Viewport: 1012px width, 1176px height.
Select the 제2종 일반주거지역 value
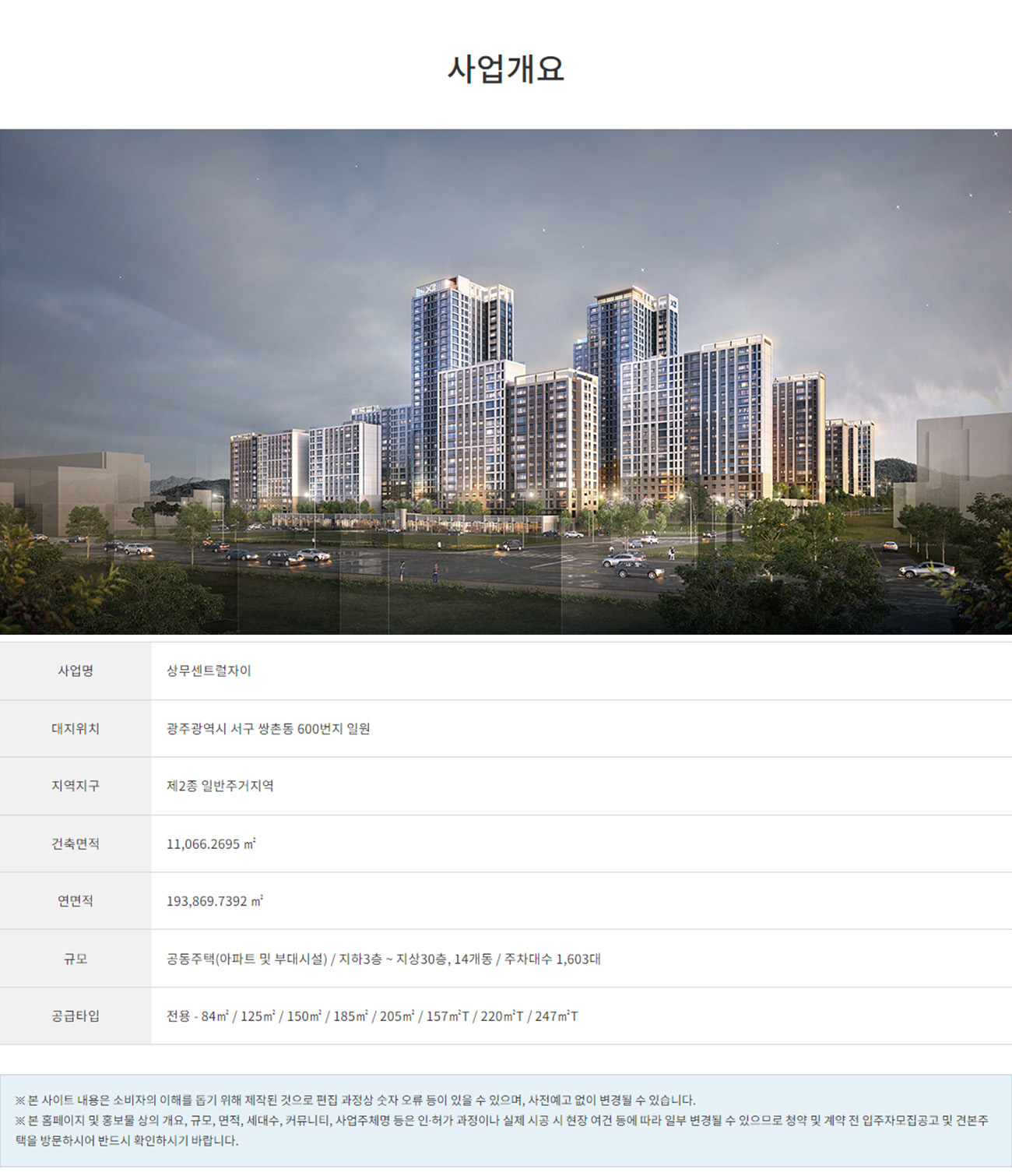pos(220,786)
